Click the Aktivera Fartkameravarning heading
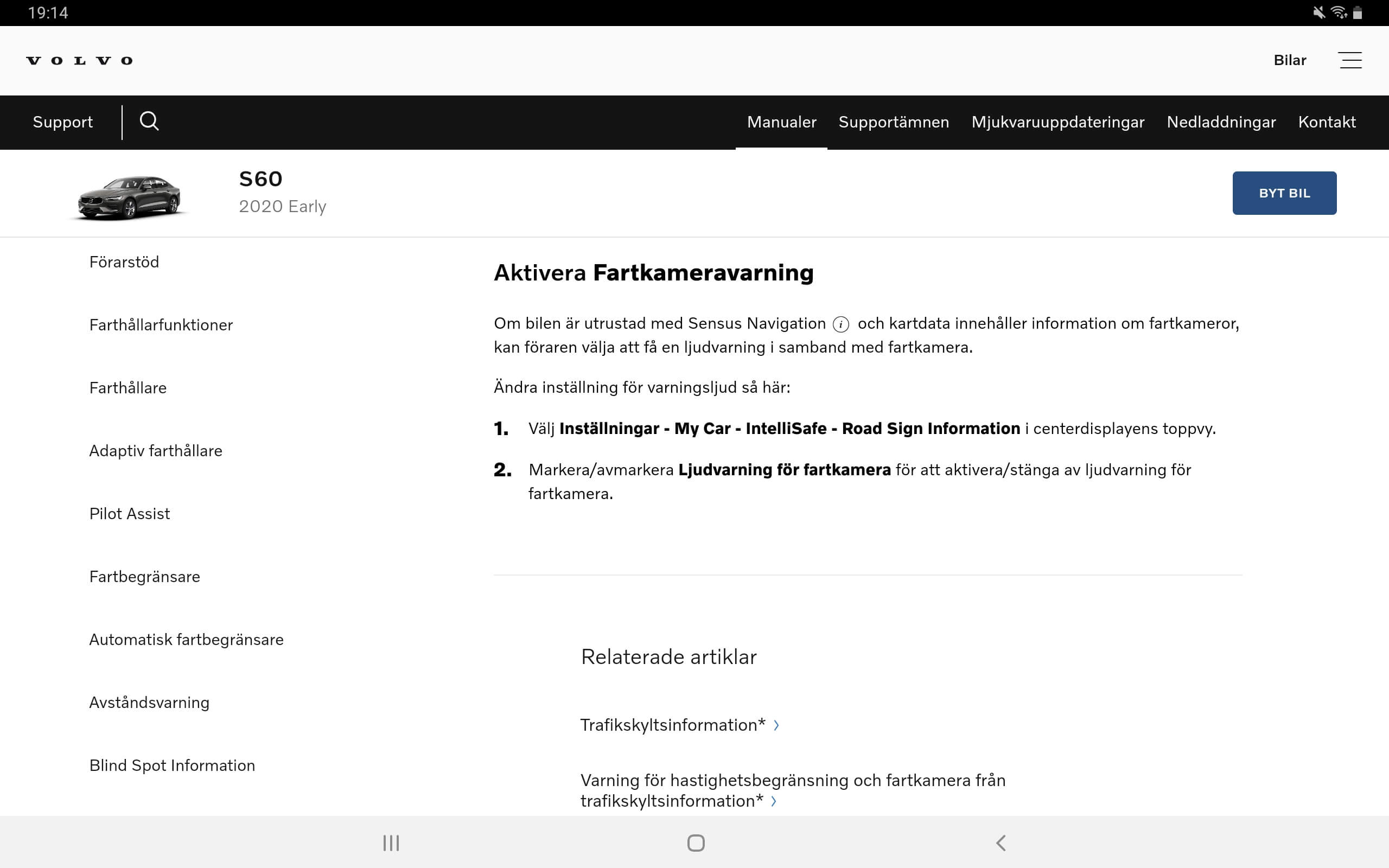1389x868 pixels. [x=654, y=273]
